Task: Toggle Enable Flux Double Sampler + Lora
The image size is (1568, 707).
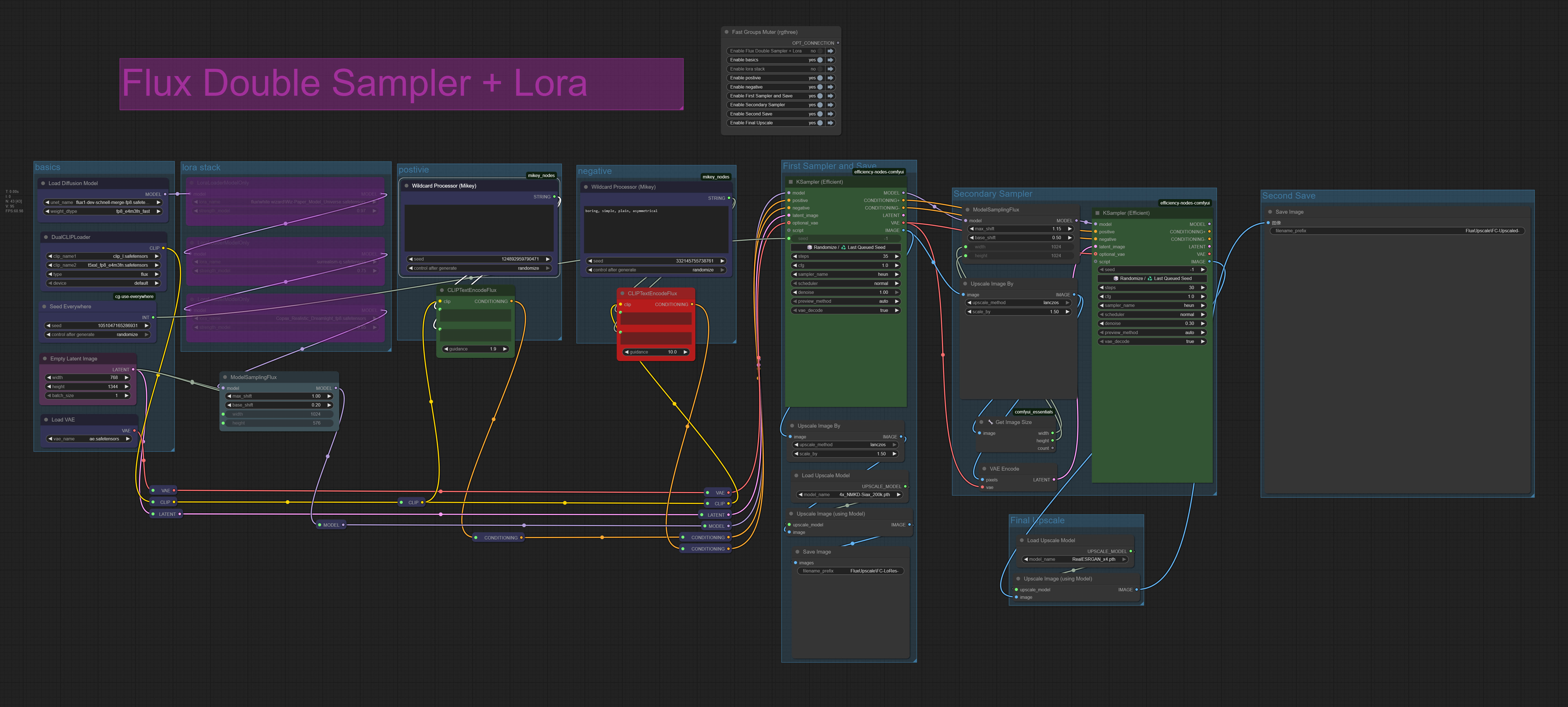Action: (820, 51)
